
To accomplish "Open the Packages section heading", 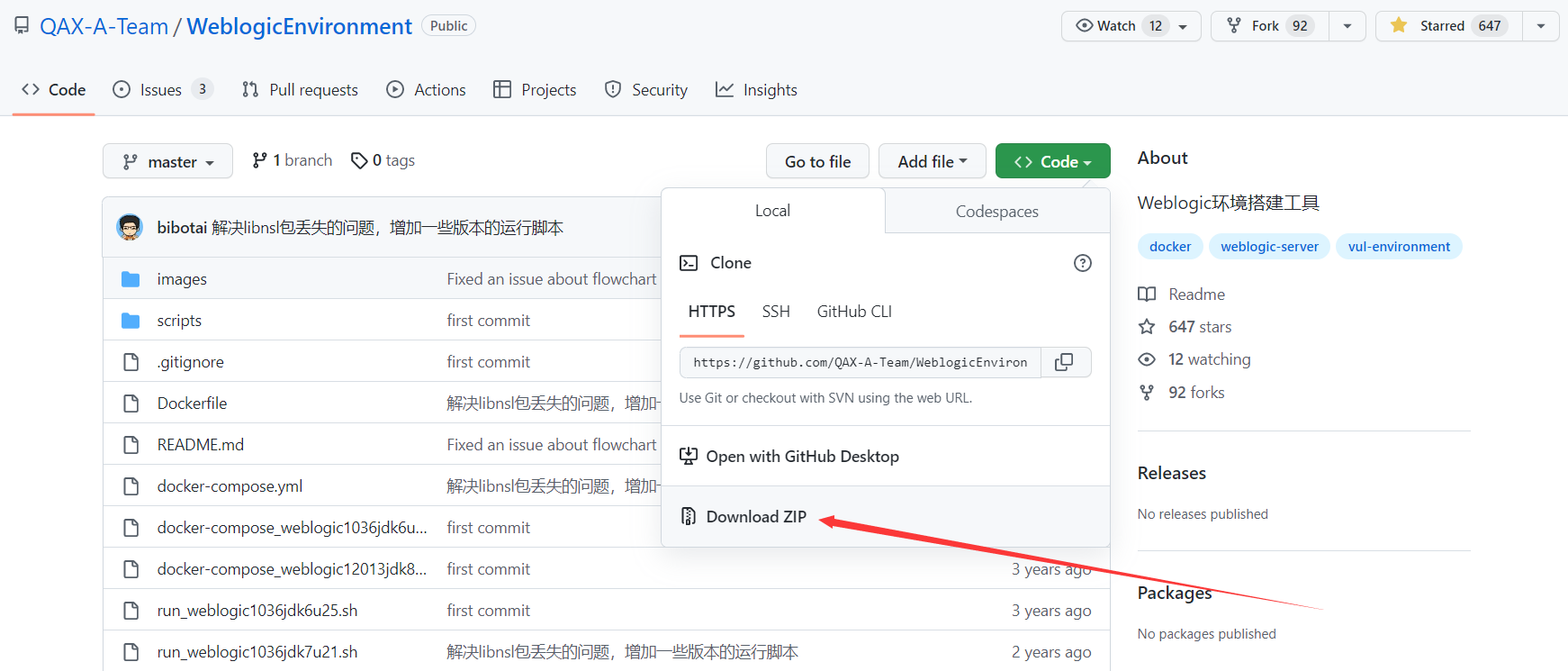I will [1175, 593].
